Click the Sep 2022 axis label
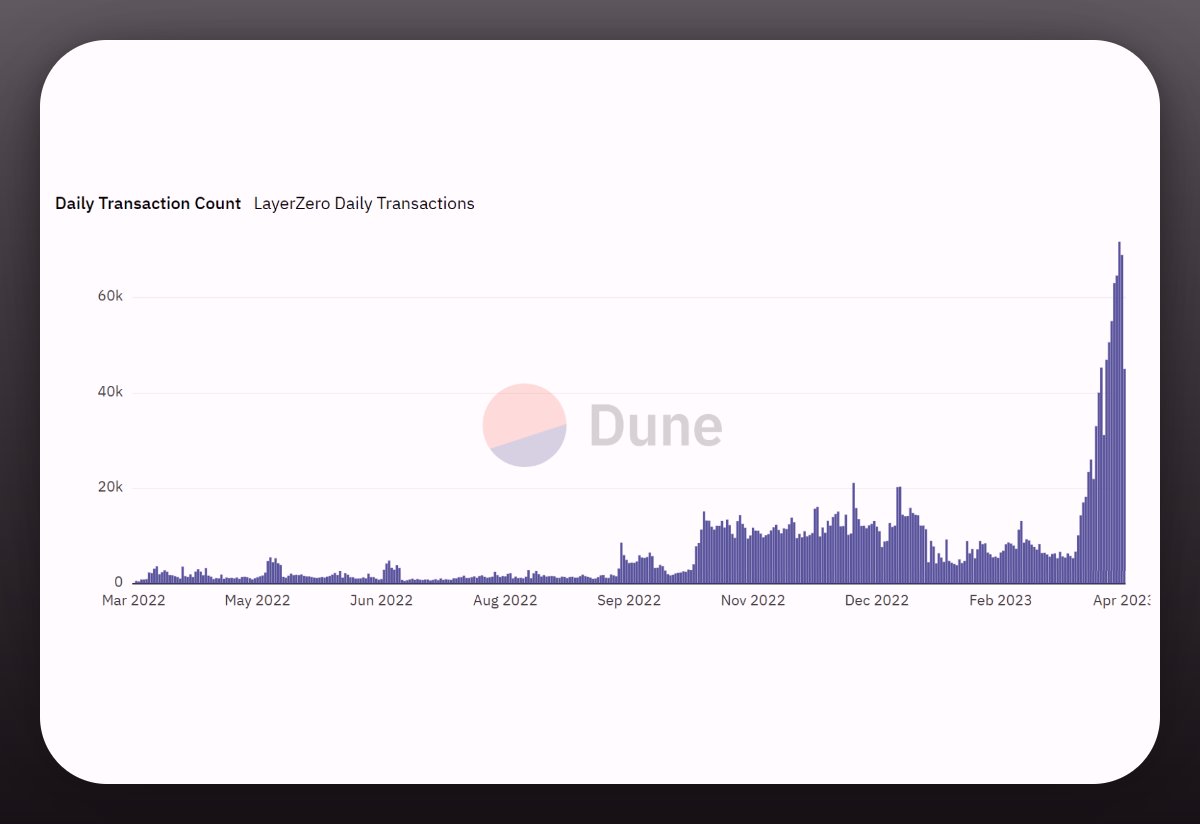1200x824 pixels. pos(629,600)
